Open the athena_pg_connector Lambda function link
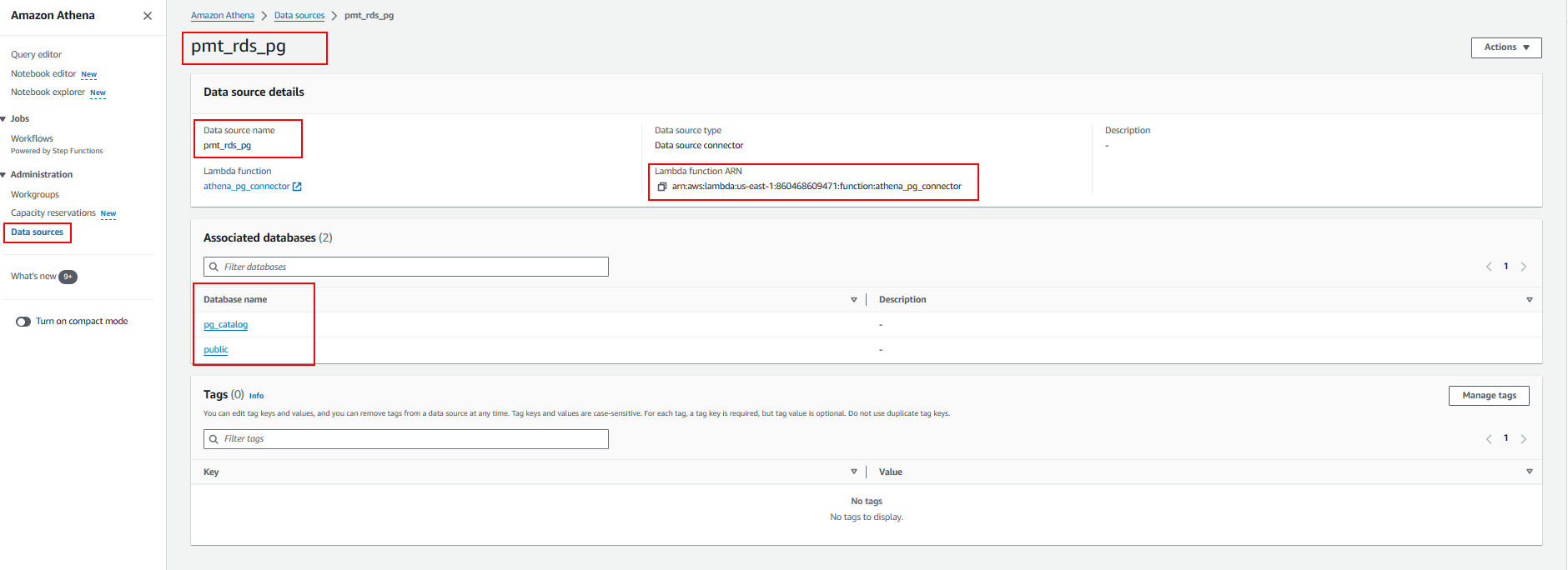 point(247,187)
